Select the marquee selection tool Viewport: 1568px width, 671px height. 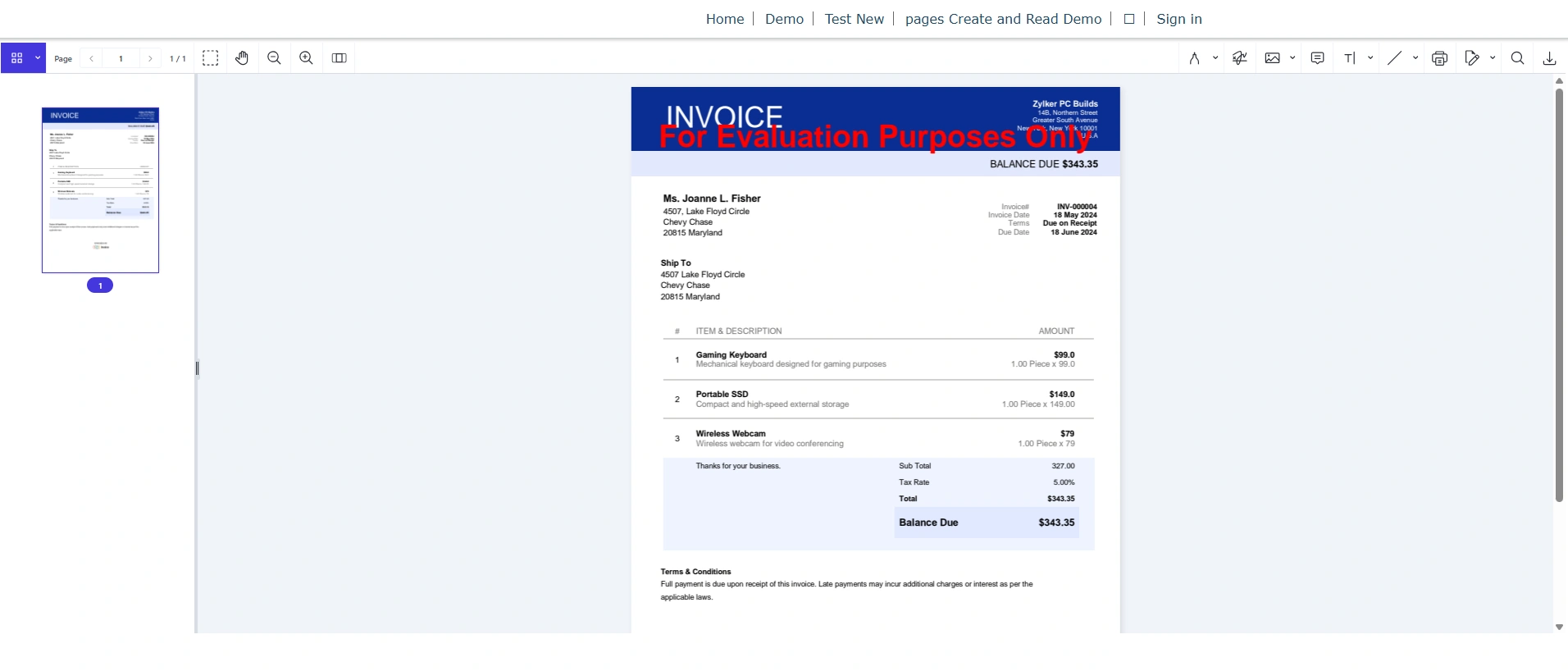[x=211, y=58]
